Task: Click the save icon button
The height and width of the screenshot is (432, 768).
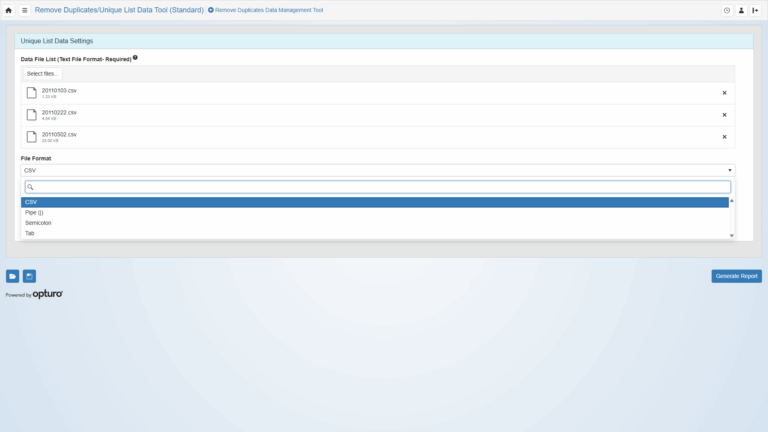Action: pos(29,276)
